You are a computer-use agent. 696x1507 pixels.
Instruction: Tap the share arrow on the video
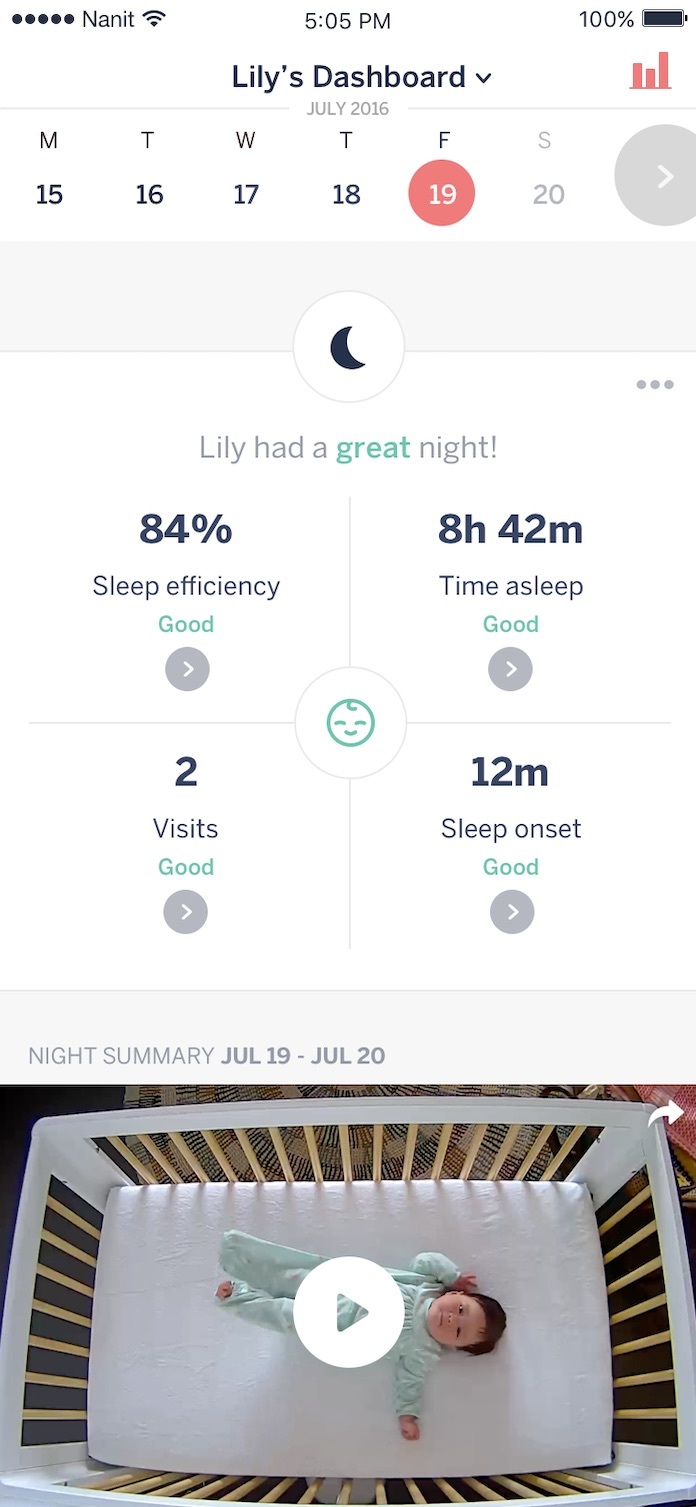pos(666,1112)
